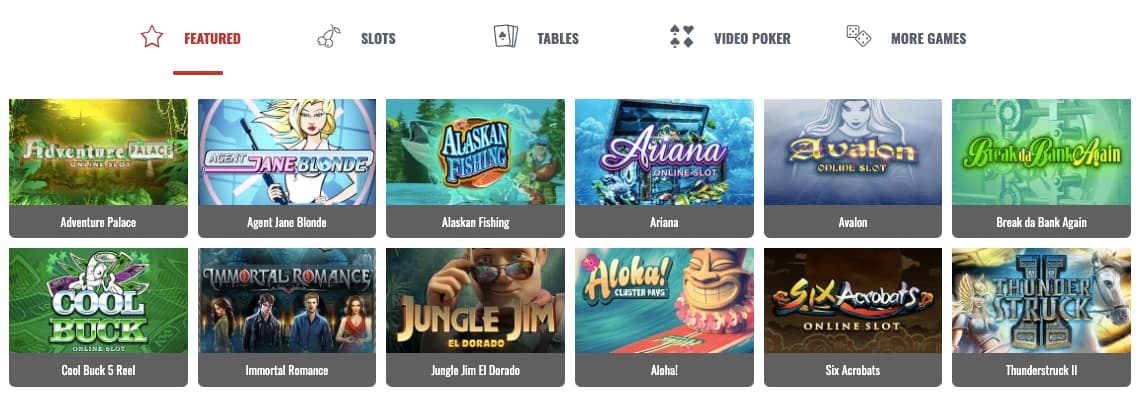Open the More Games tab

click(x=928, y=39)
